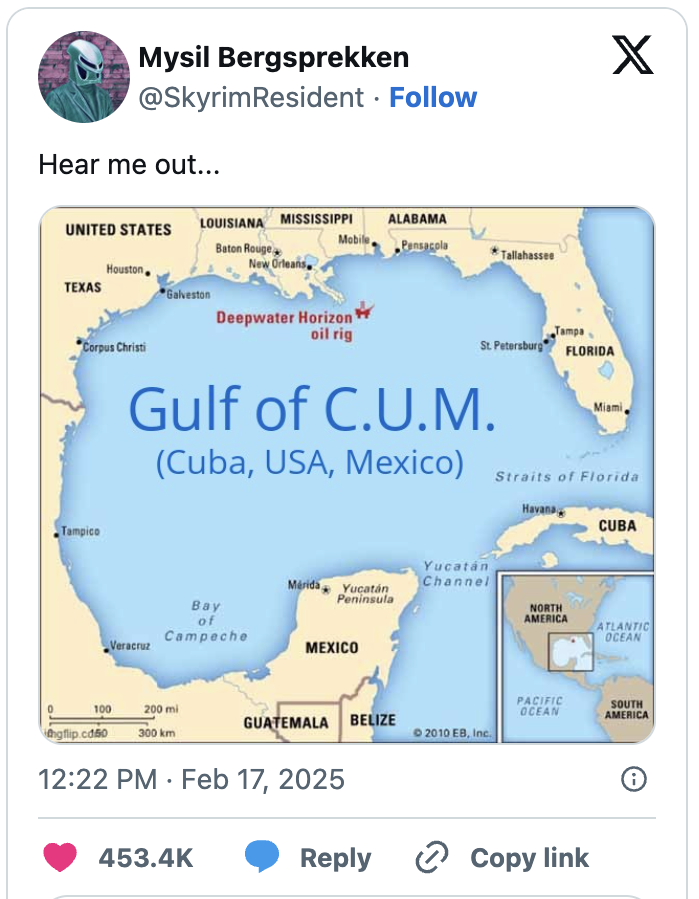This screenshot has width=699, height=899.
Task: Click the 453.4K like count
Action: (146, 858)
